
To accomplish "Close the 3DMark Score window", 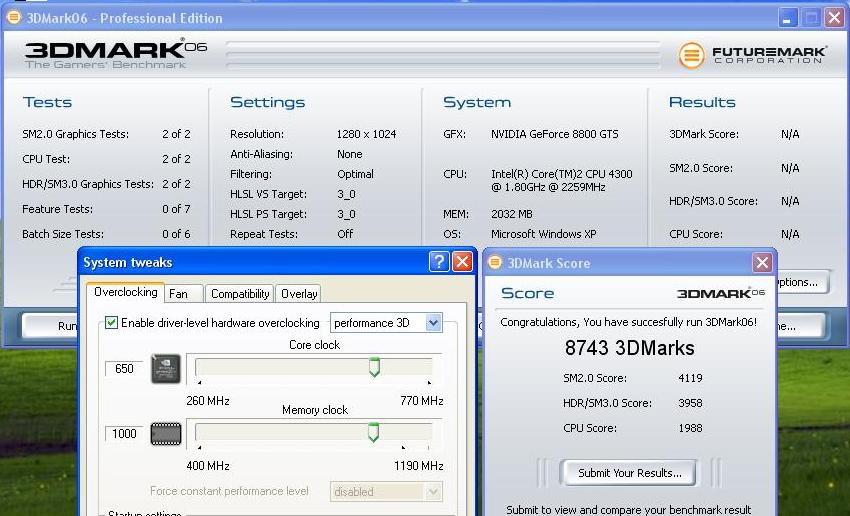I will pyautogui.click(x=762, y=263).
